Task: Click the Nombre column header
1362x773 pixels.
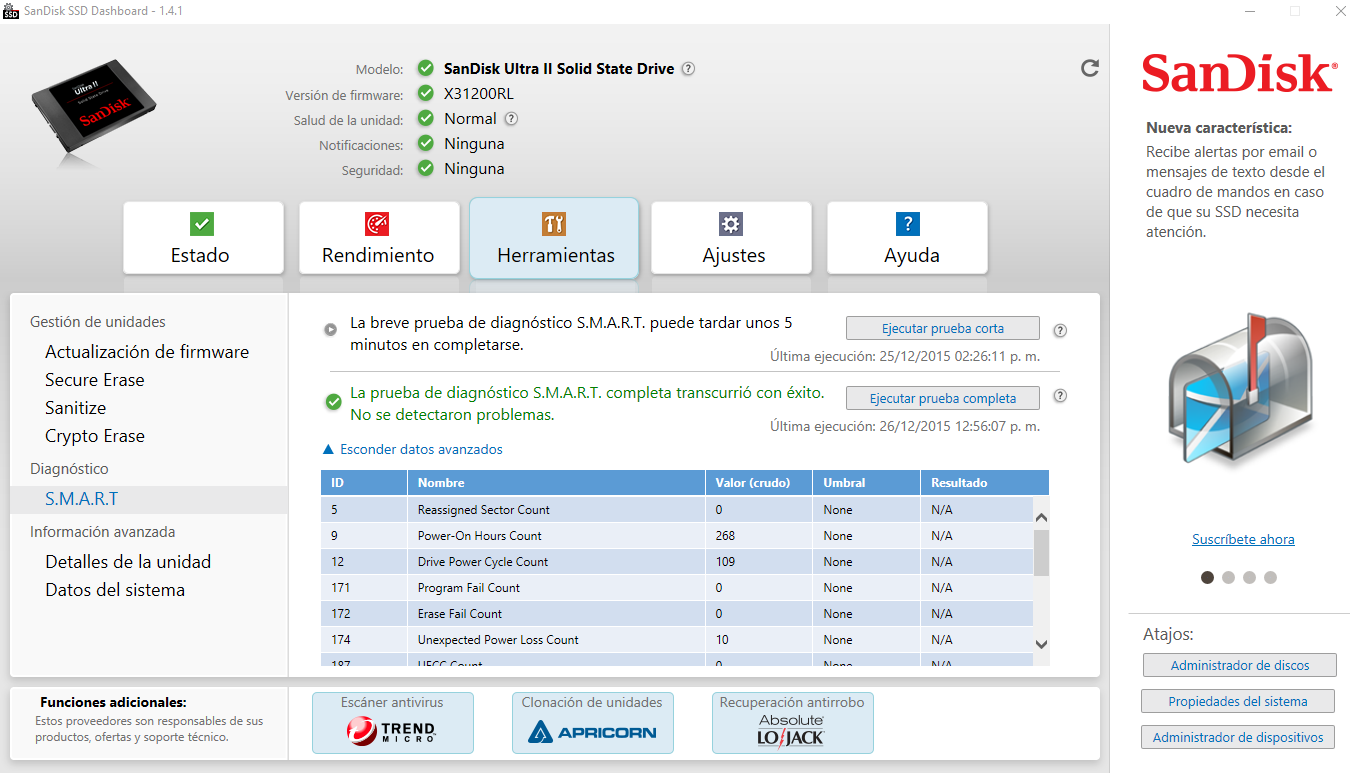Action: point(556,483)
